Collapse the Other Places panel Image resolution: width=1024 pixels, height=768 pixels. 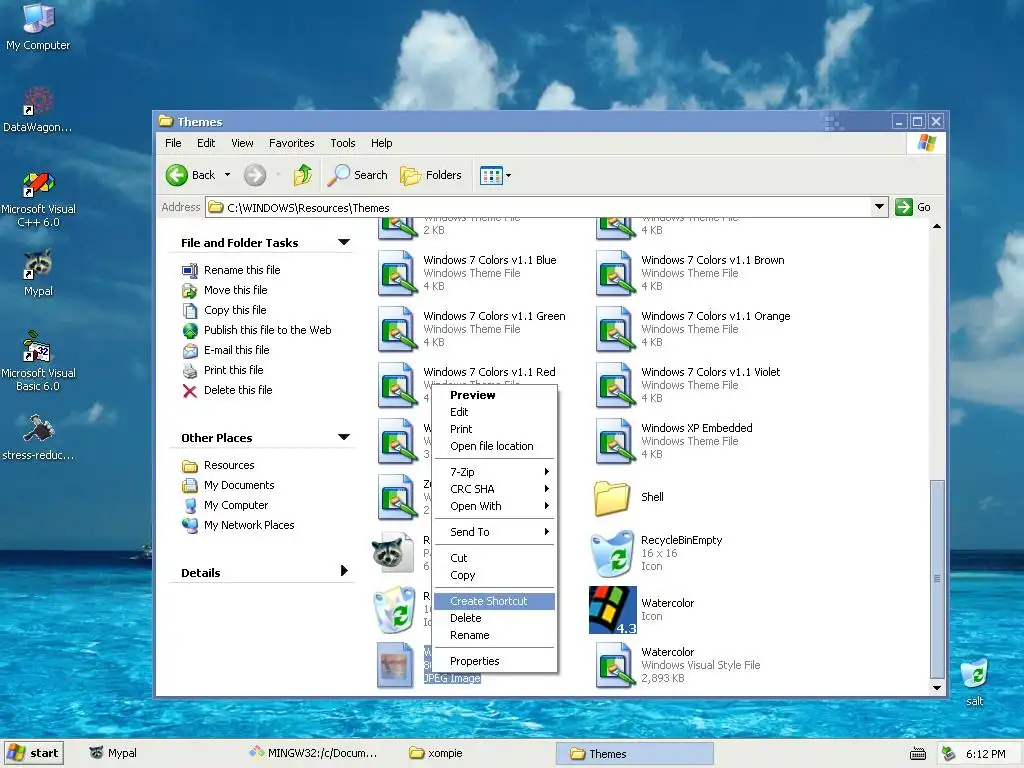[x=344, y=437]
